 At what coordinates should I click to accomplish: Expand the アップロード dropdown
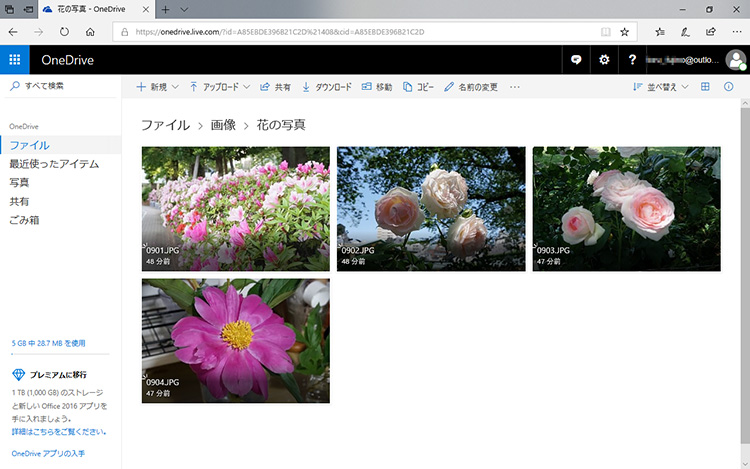coord(220,87)
